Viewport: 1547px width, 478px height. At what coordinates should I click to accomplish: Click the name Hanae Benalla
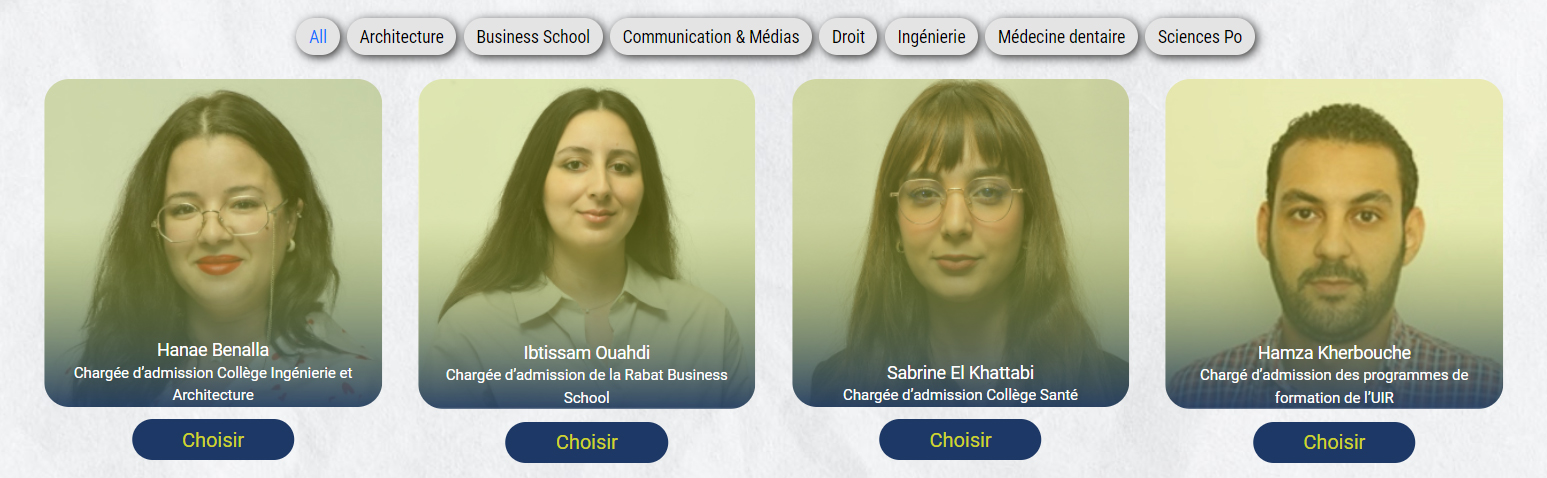[213, 350]
